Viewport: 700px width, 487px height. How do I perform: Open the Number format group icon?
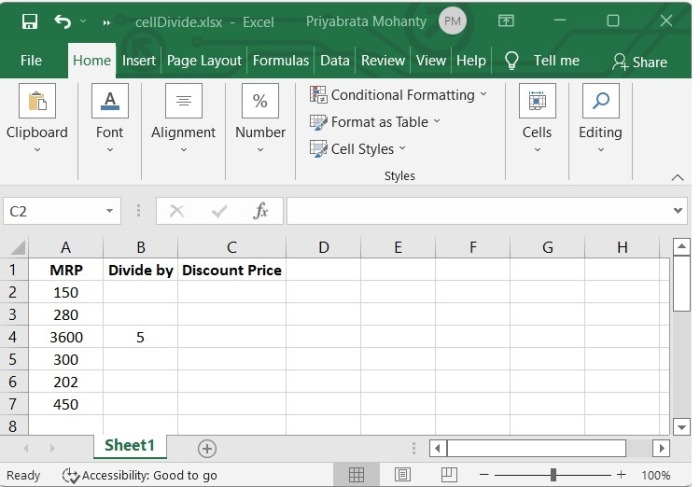260,101
